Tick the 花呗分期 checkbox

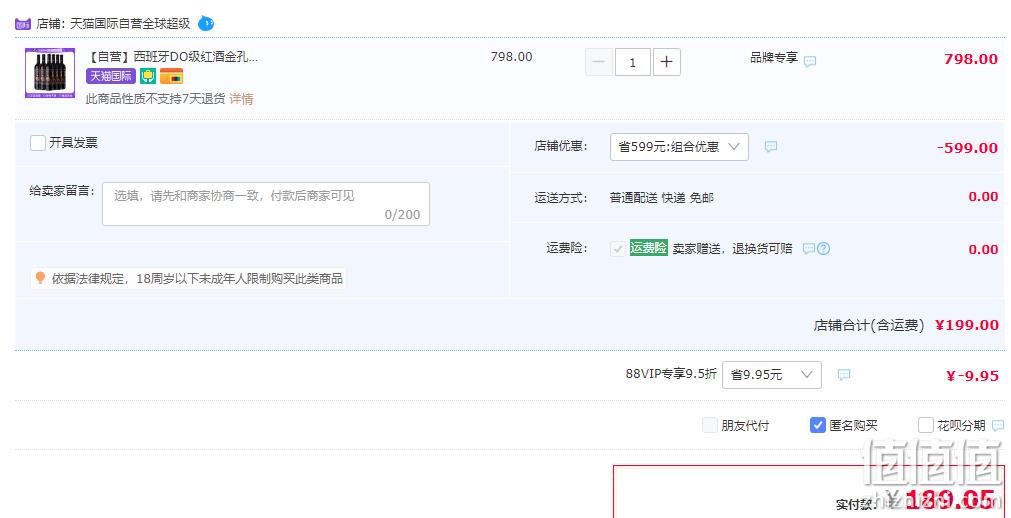tap(925, 425)
